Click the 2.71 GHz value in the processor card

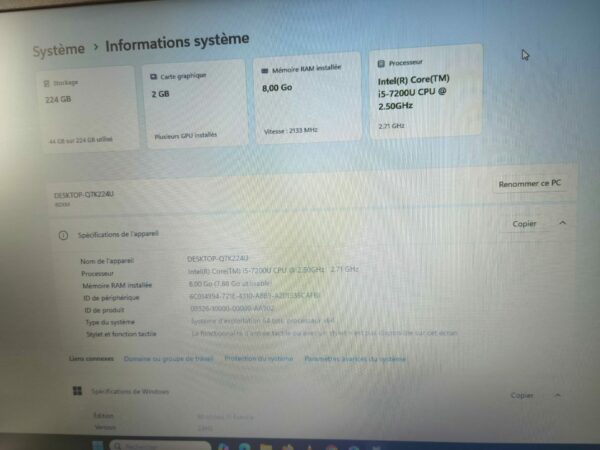tap(391, 126)
